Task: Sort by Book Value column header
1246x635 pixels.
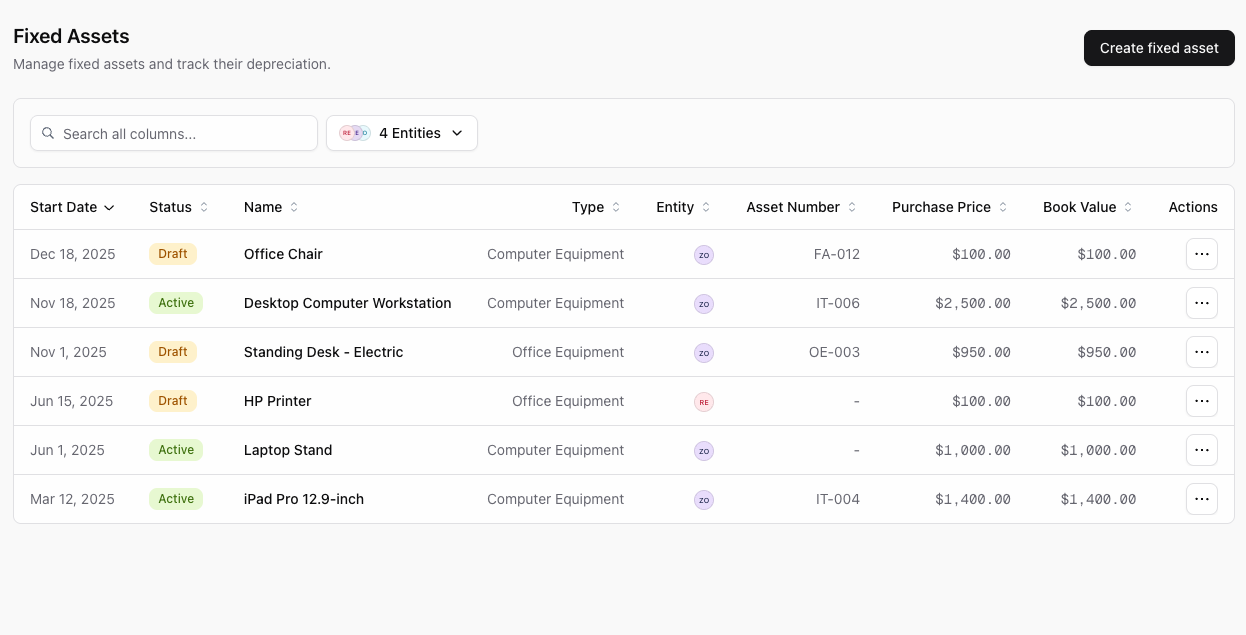Action: (1088, 207)
